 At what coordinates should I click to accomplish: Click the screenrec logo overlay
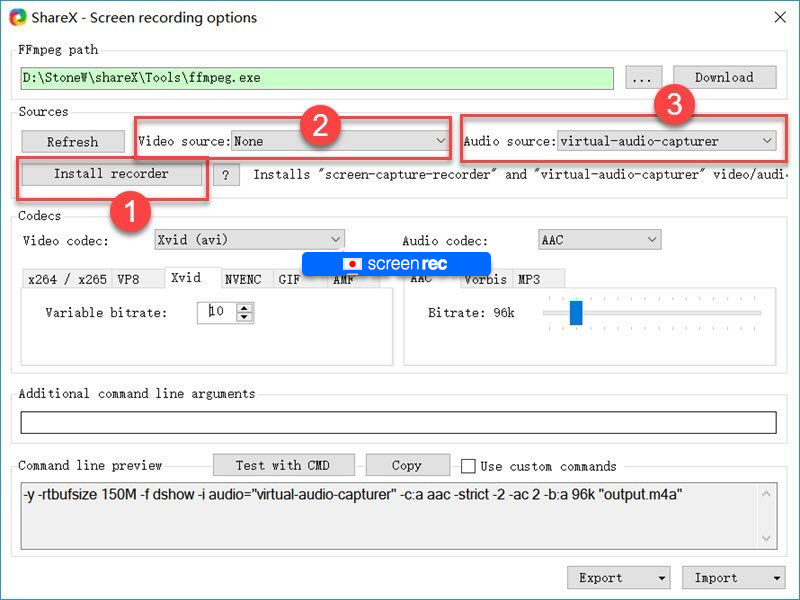pyautogui.click(x=394, y=264)
